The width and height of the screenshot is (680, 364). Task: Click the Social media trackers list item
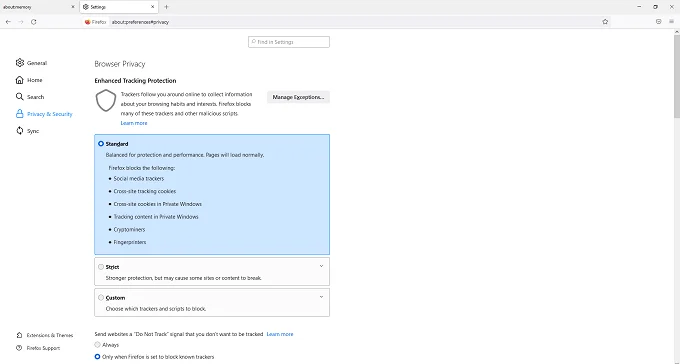click(139, 178)
